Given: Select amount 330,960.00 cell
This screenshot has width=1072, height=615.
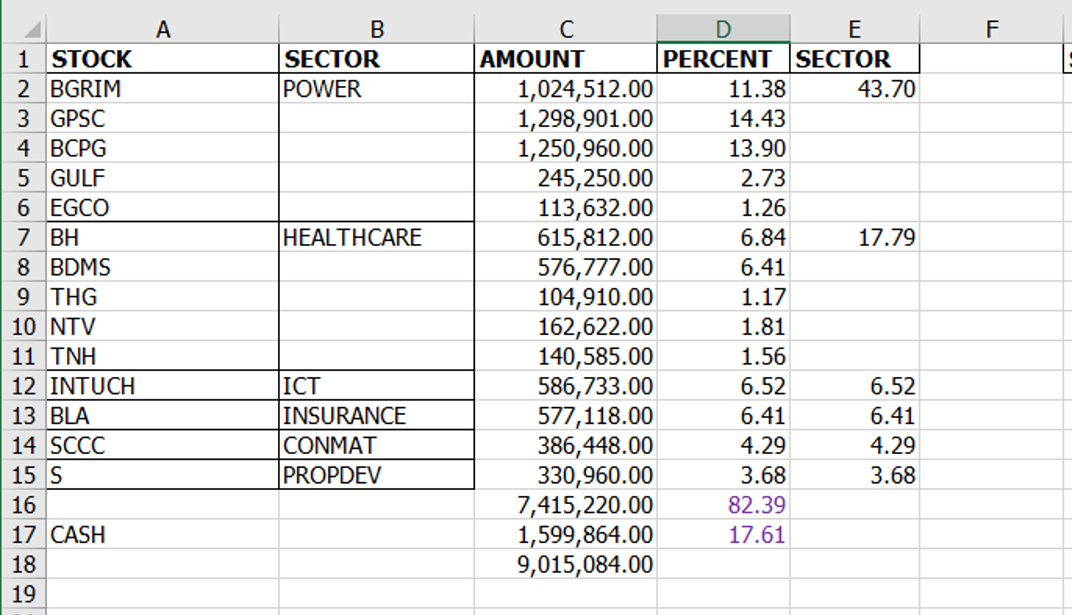Looking at the screenshot, I should point(565,476).
